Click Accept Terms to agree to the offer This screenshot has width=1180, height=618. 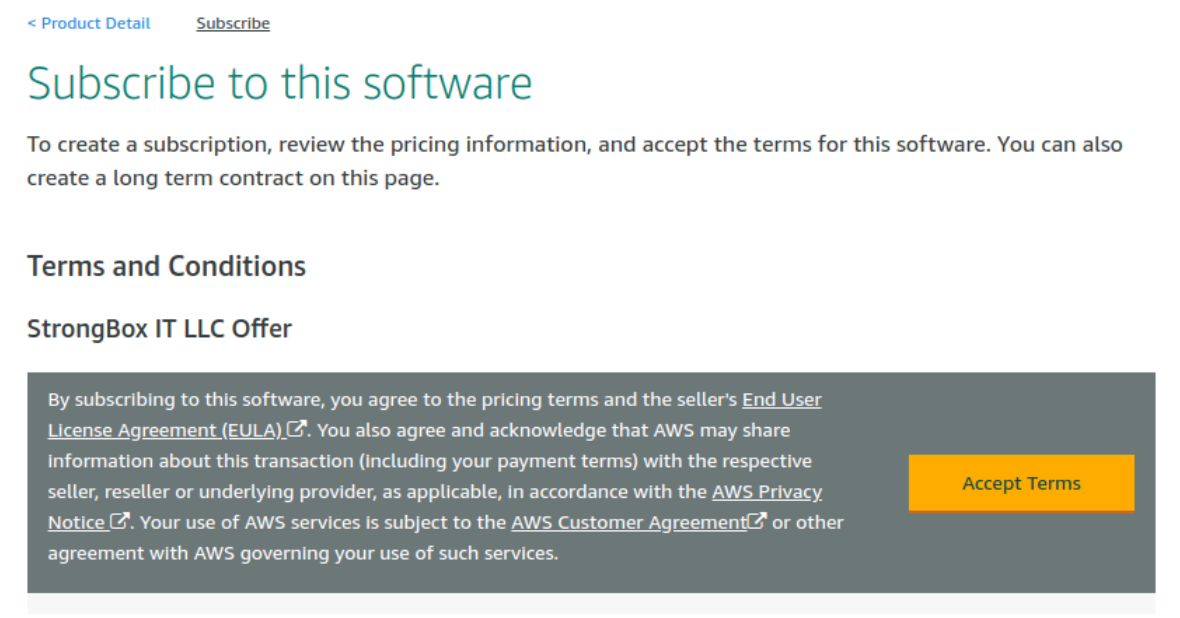click(1021, 483)
